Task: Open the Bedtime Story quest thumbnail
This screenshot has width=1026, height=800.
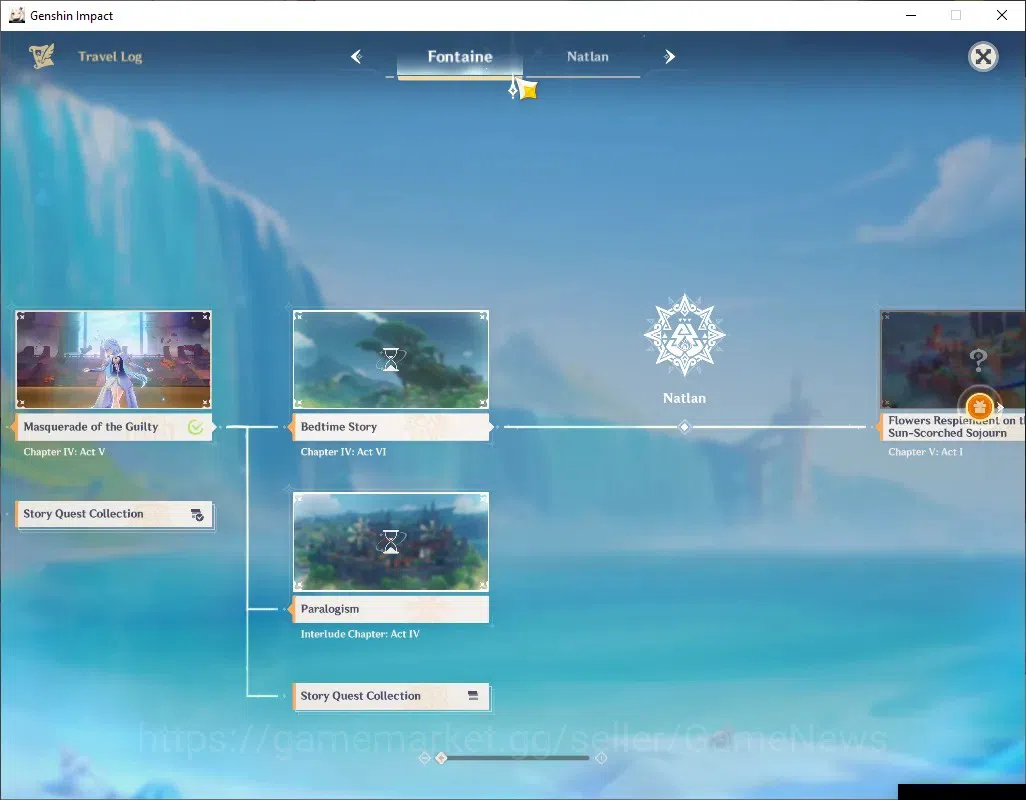Action: pyautogui.click(x=391, y=359)
